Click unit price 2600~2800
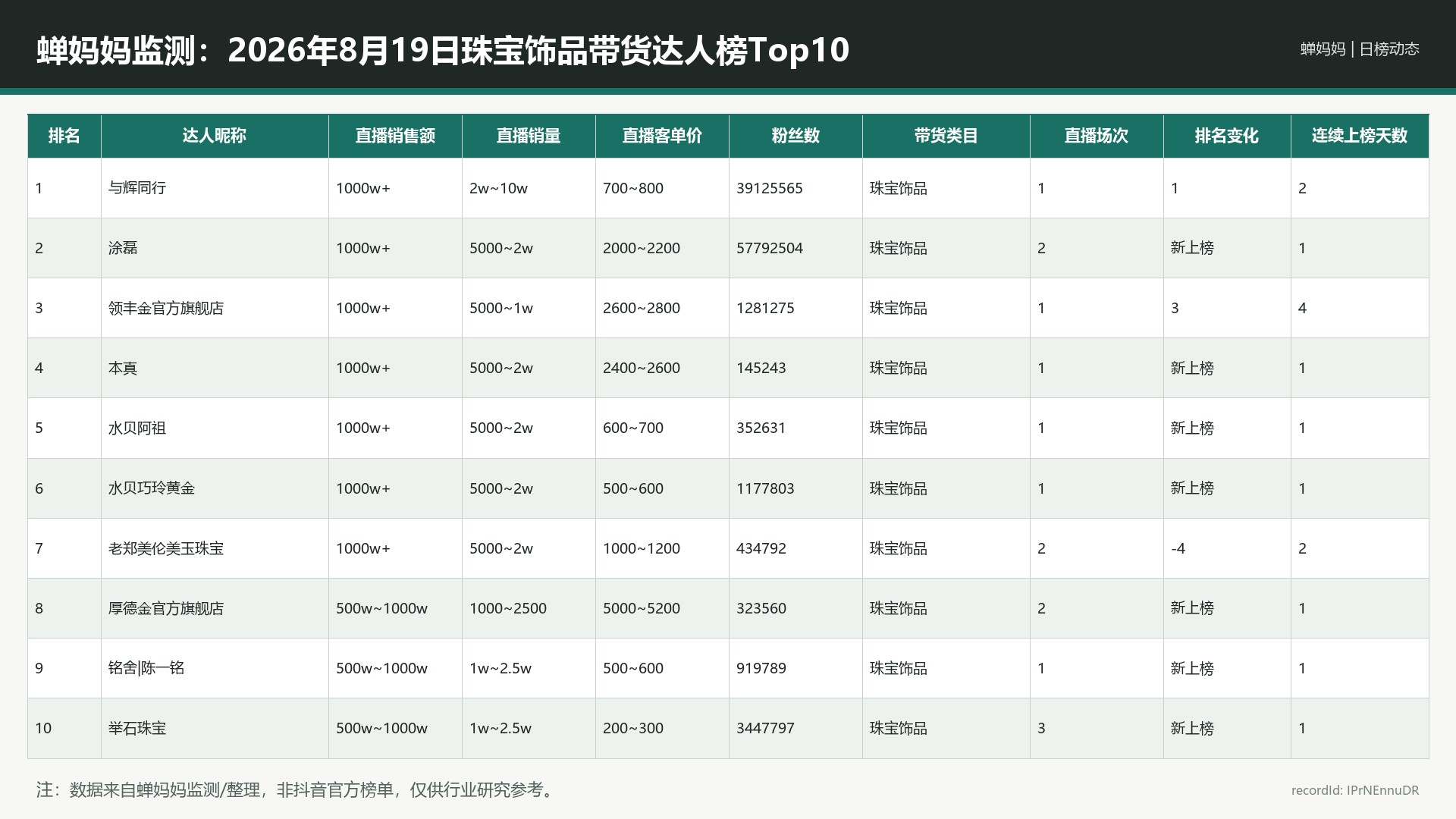 [642, 308]
